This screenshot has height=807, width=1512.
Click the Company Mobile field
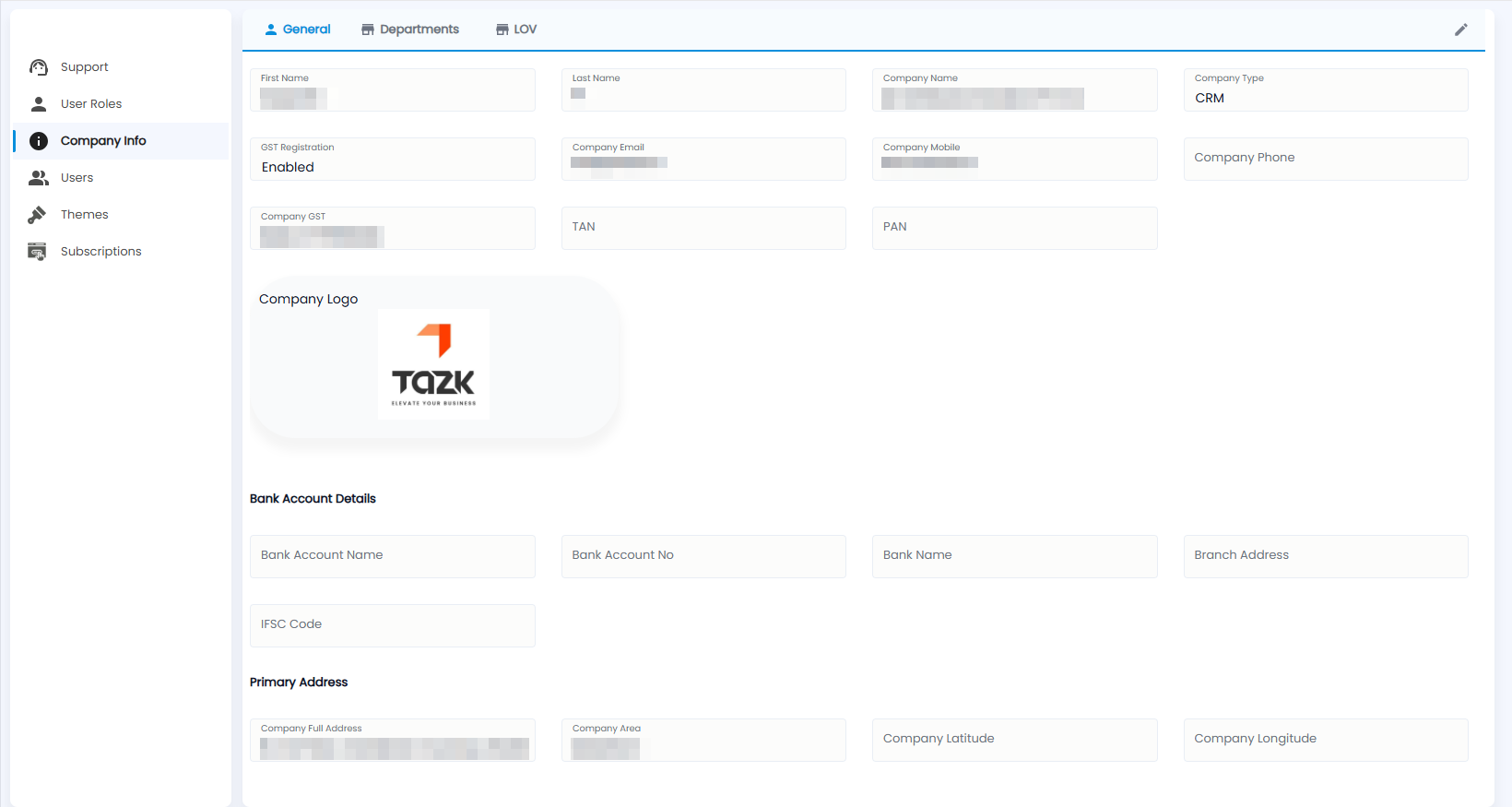click(x=1015, y=159)
